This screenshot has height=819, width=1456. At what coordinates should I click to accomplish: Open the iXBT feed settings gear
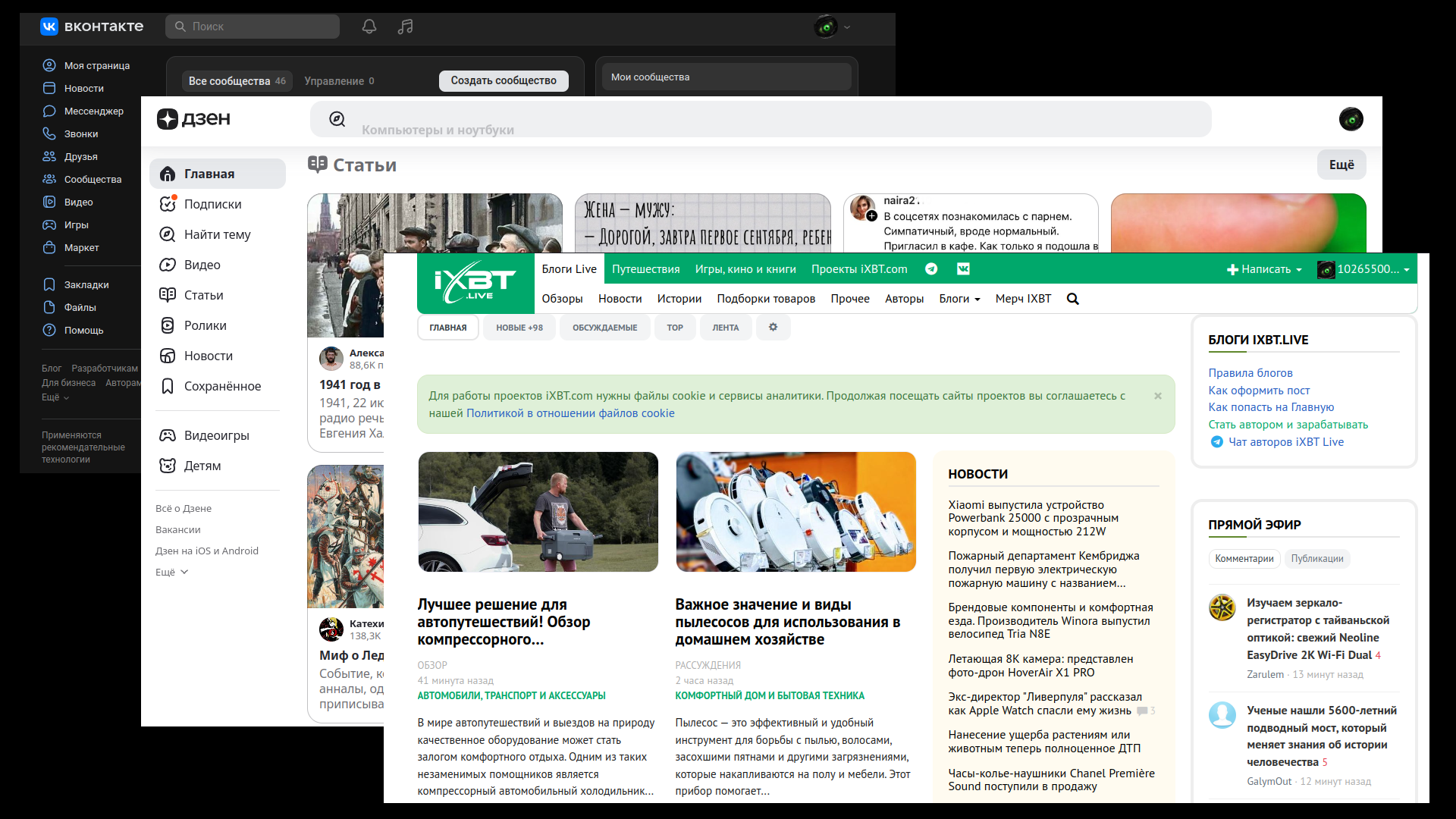tap(773, 328)
